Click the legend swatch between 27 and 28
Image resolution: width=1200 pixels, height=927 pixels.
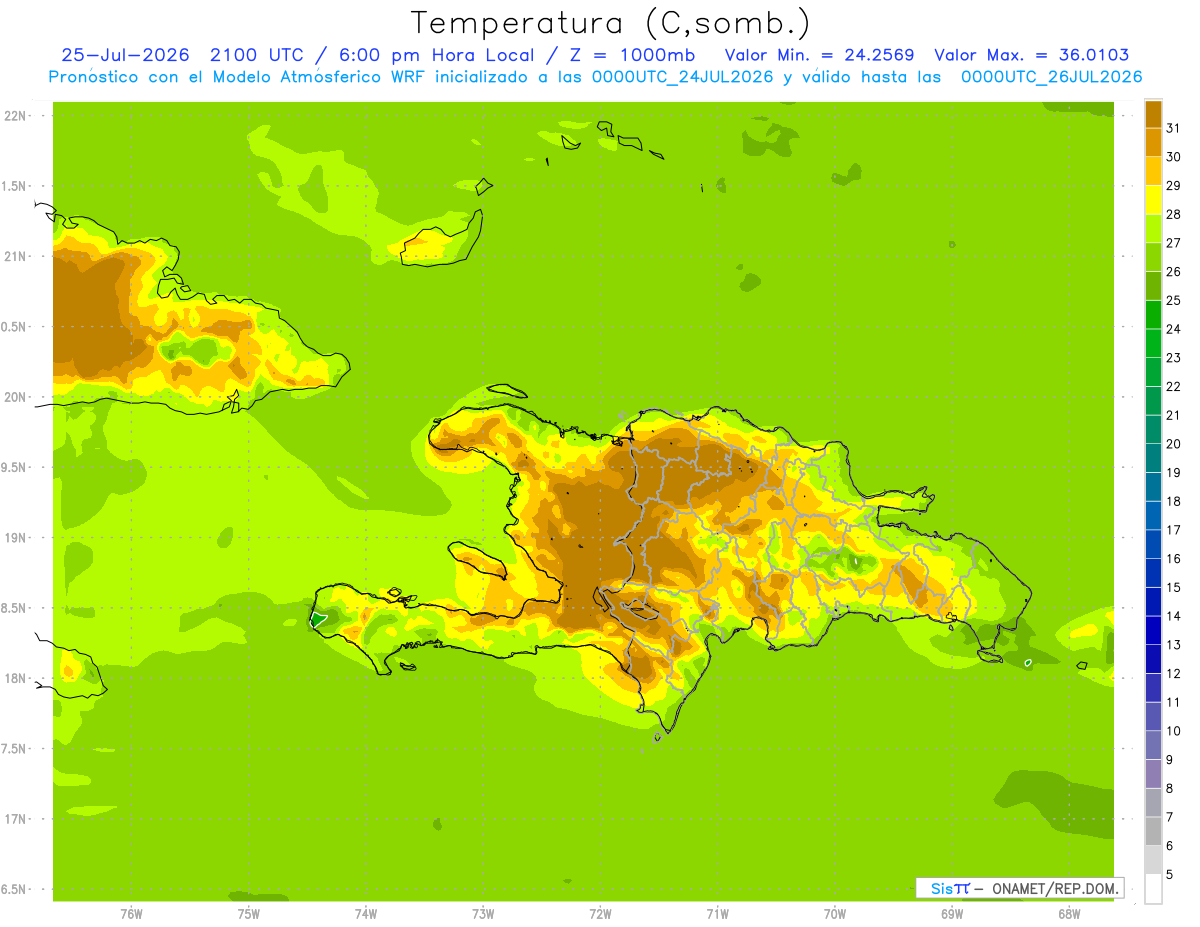1153,228
